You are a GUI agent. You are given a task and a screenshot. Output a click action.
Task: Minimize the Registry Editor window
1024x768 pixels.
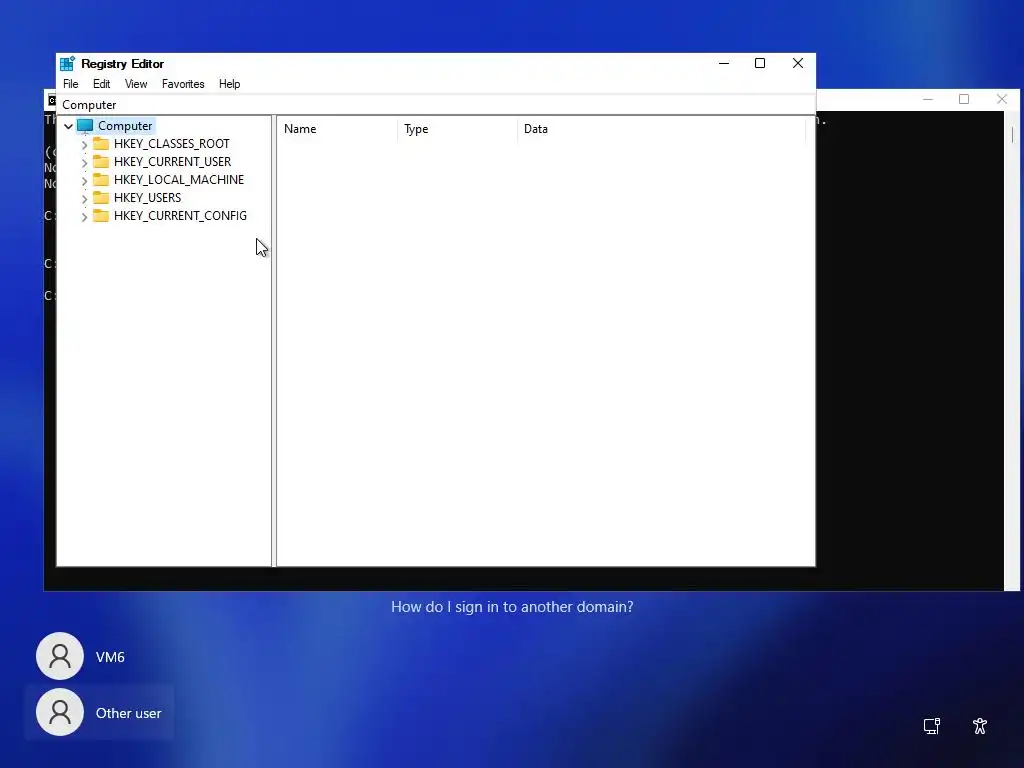(x=724, y=63)
